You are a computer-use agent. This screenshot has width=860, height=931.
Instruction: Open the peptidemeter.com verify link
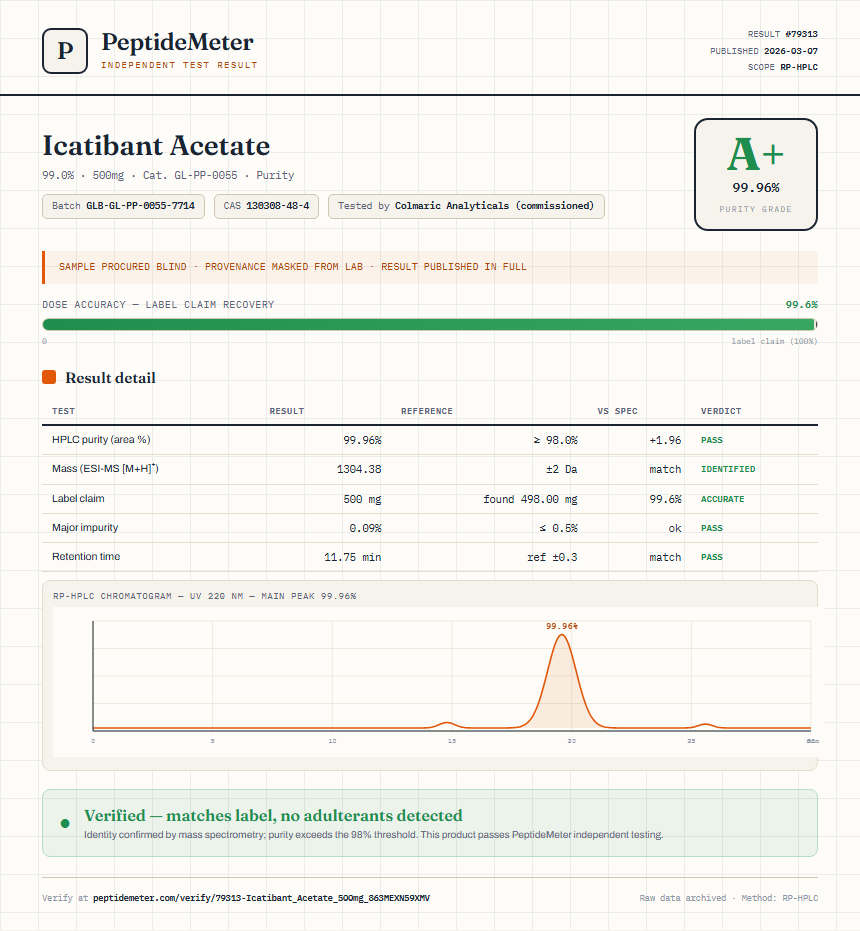tap(261, 898)
